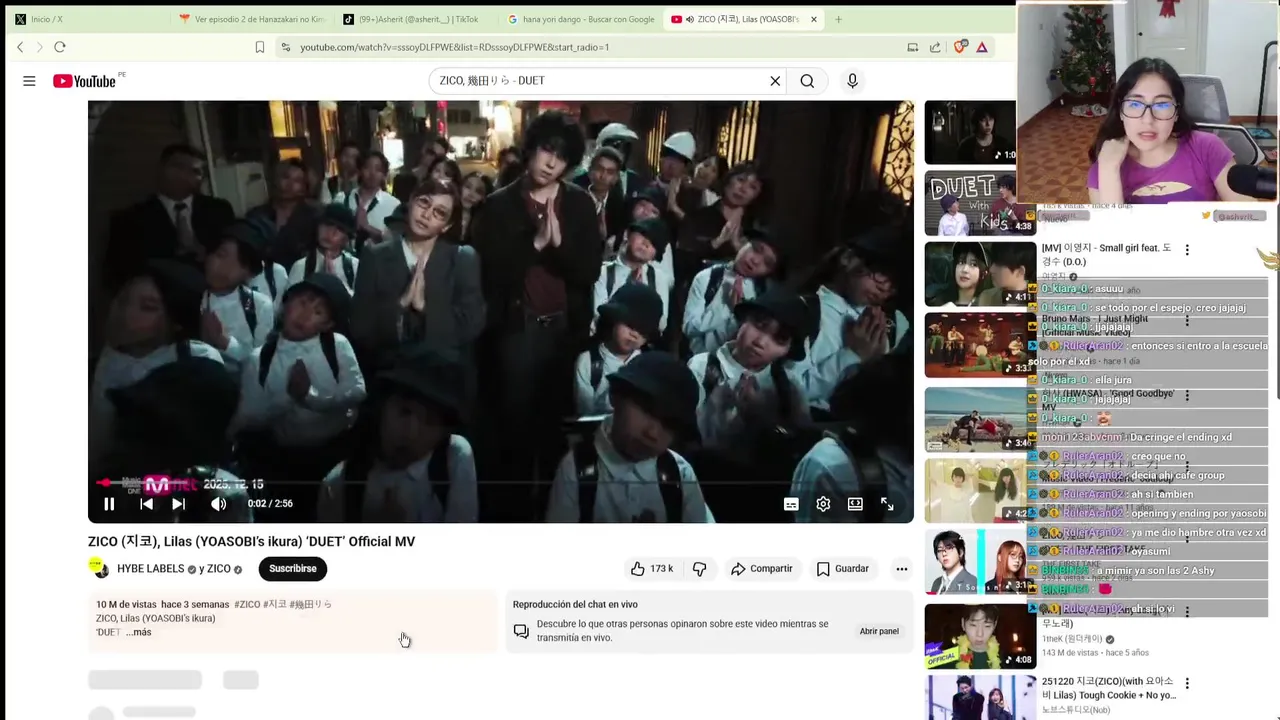Image resolution: width=1280 pixels, height=720 pixels.
Task: Bookmark this page from the address bar
Action: pyautogui.click(x=260, y=47)
